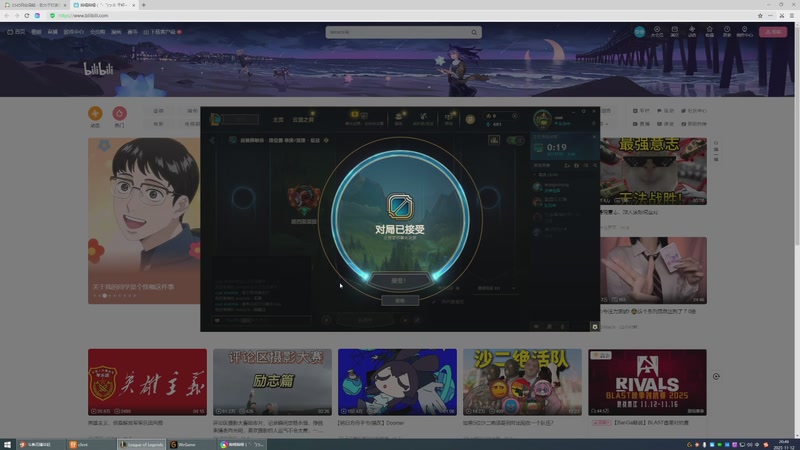Open the Windows Start button

(7, 444)
